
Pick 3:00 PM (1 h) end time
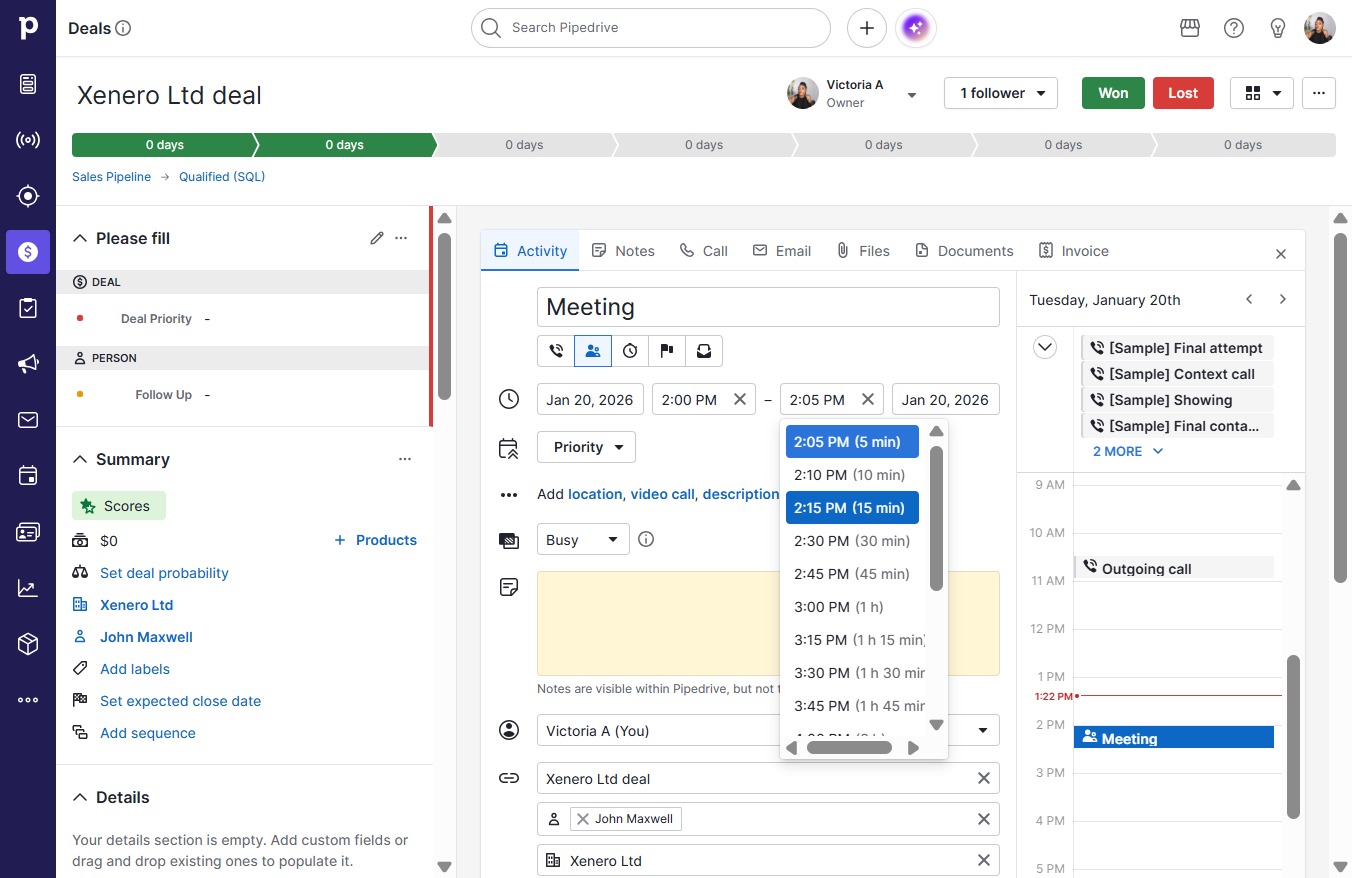(x=852, y=607)
